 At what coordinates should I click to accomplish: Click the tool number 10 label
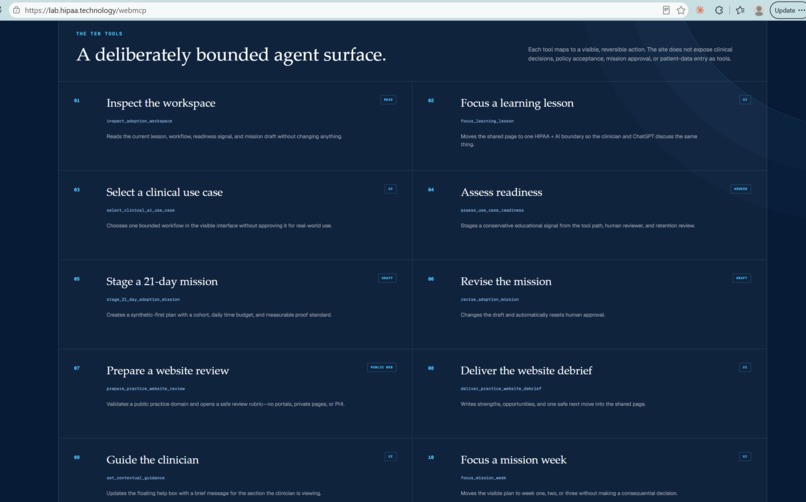click(431, 457)
